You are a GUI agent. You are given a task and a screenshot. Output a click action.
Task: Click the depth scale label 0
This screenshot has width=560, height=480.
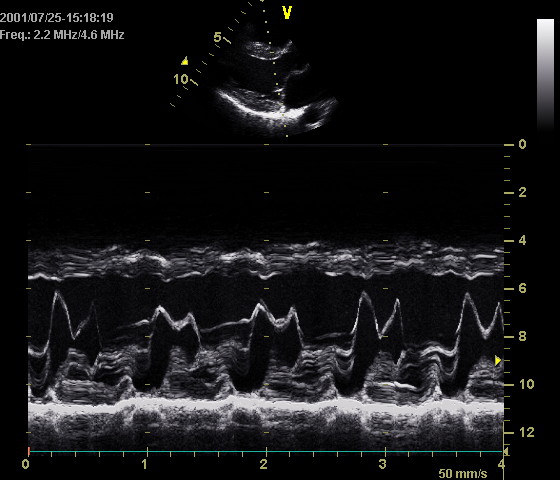pos(522,144)
